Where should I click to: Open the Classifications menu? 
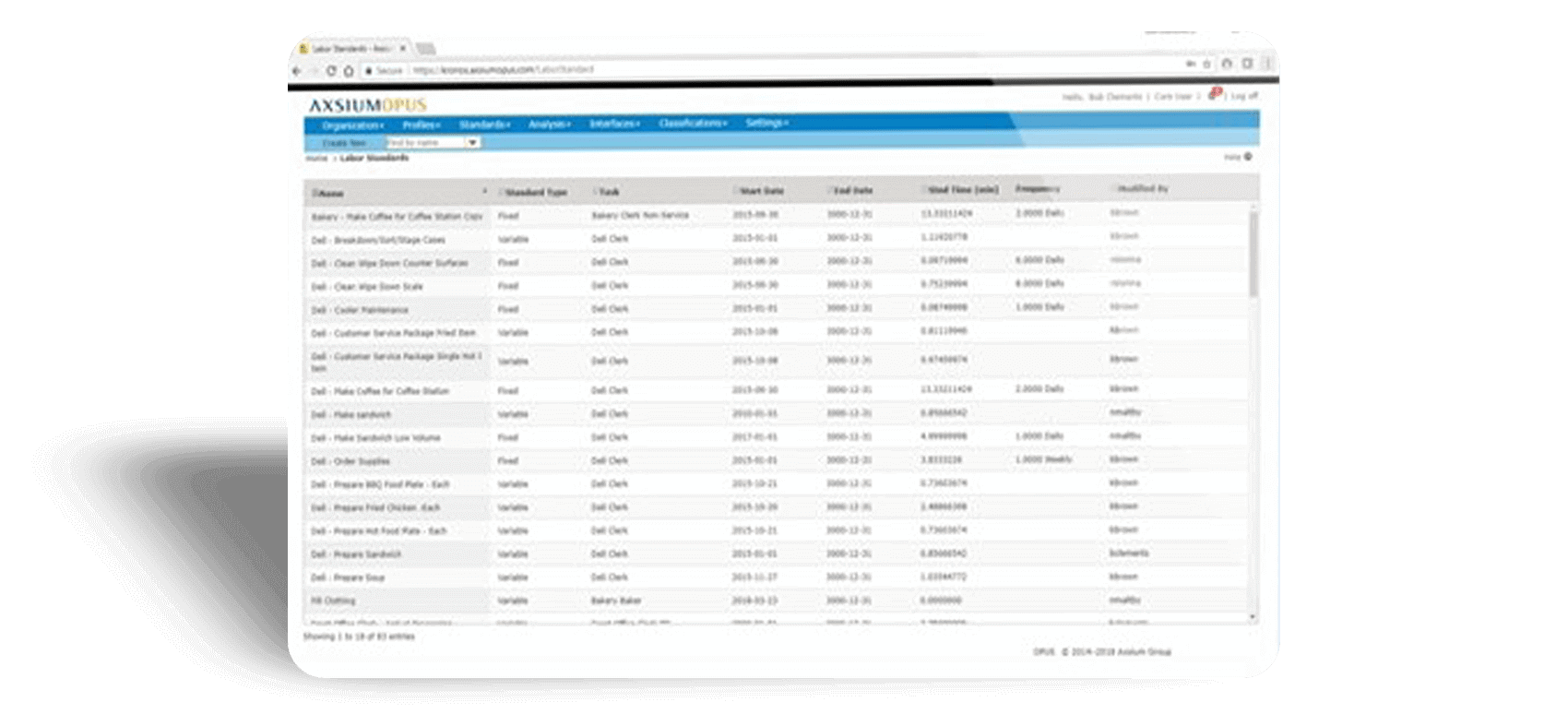point(693,123)
